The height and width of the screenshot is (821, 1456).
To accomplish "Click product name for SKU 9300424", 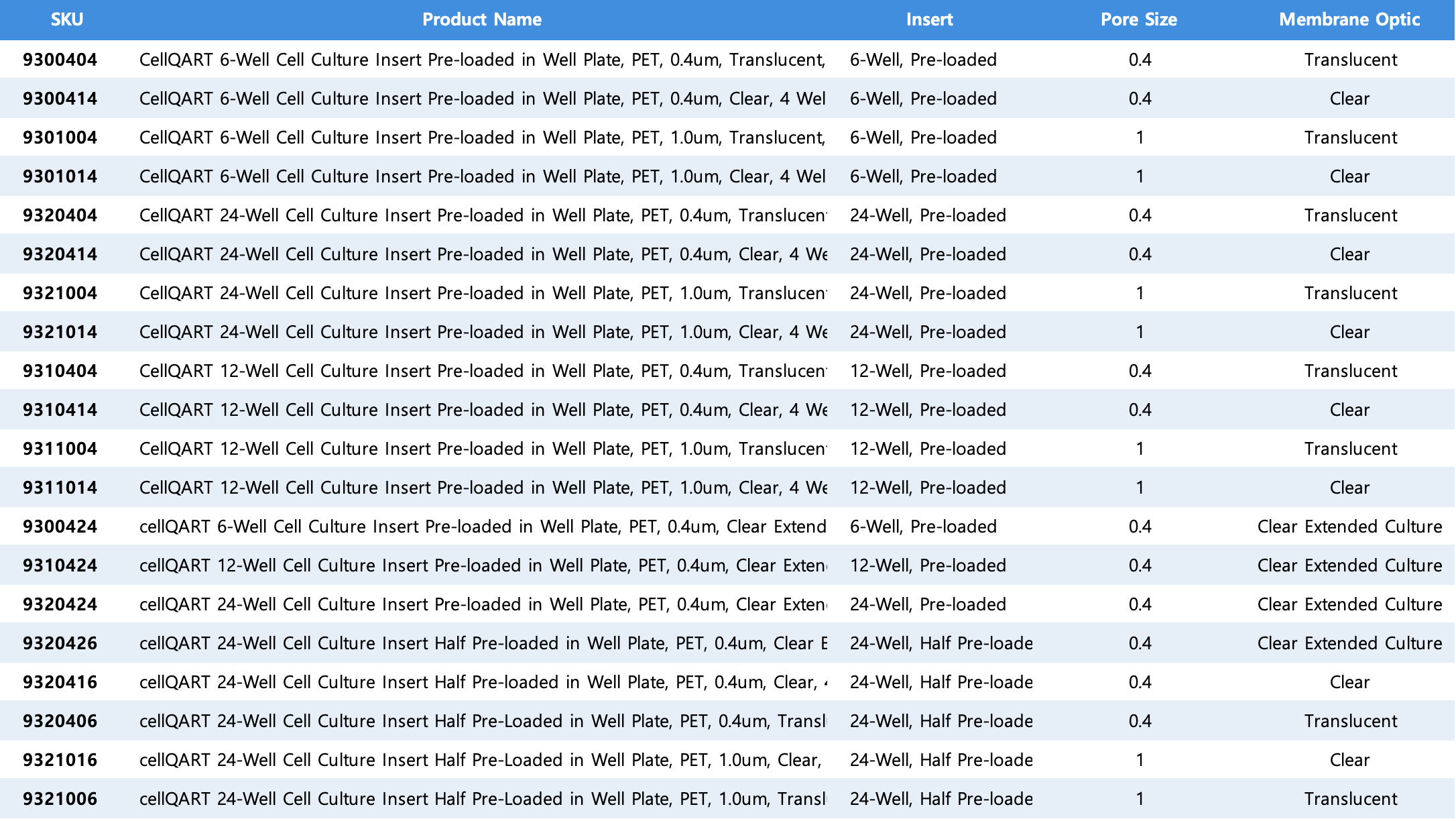I will pos(483,527).
